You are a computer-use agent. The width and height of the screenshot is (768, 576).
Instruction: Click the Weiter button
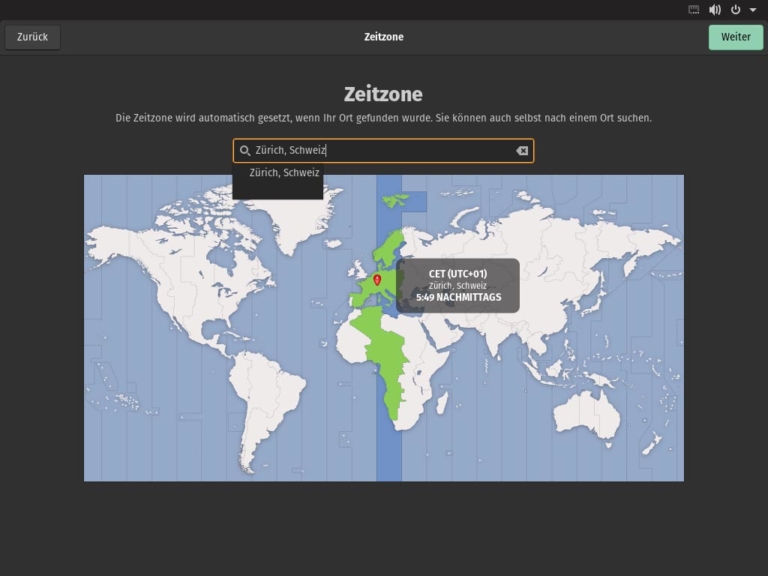point(735,37)
